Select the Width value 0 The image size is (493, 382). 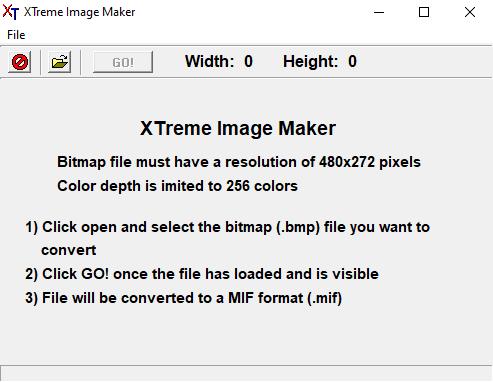pos(248,61)
